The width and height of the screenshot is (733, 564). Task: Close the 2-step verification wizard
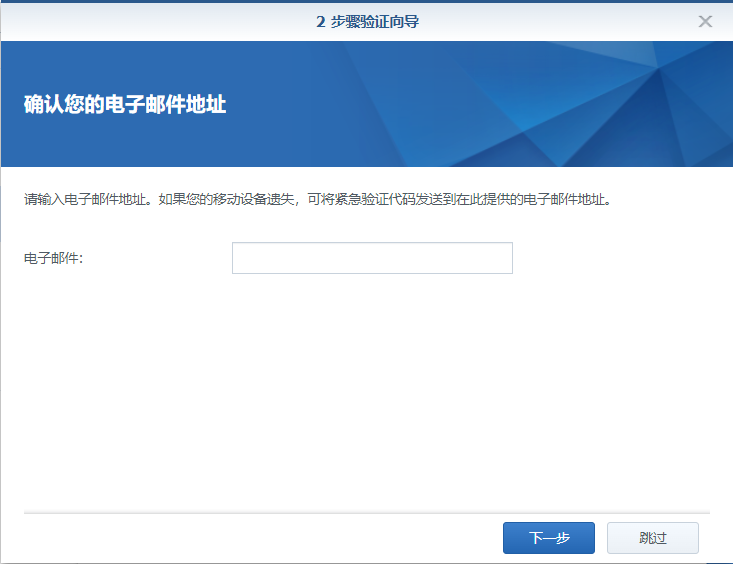pyautogui.click(x=705, y=21)
